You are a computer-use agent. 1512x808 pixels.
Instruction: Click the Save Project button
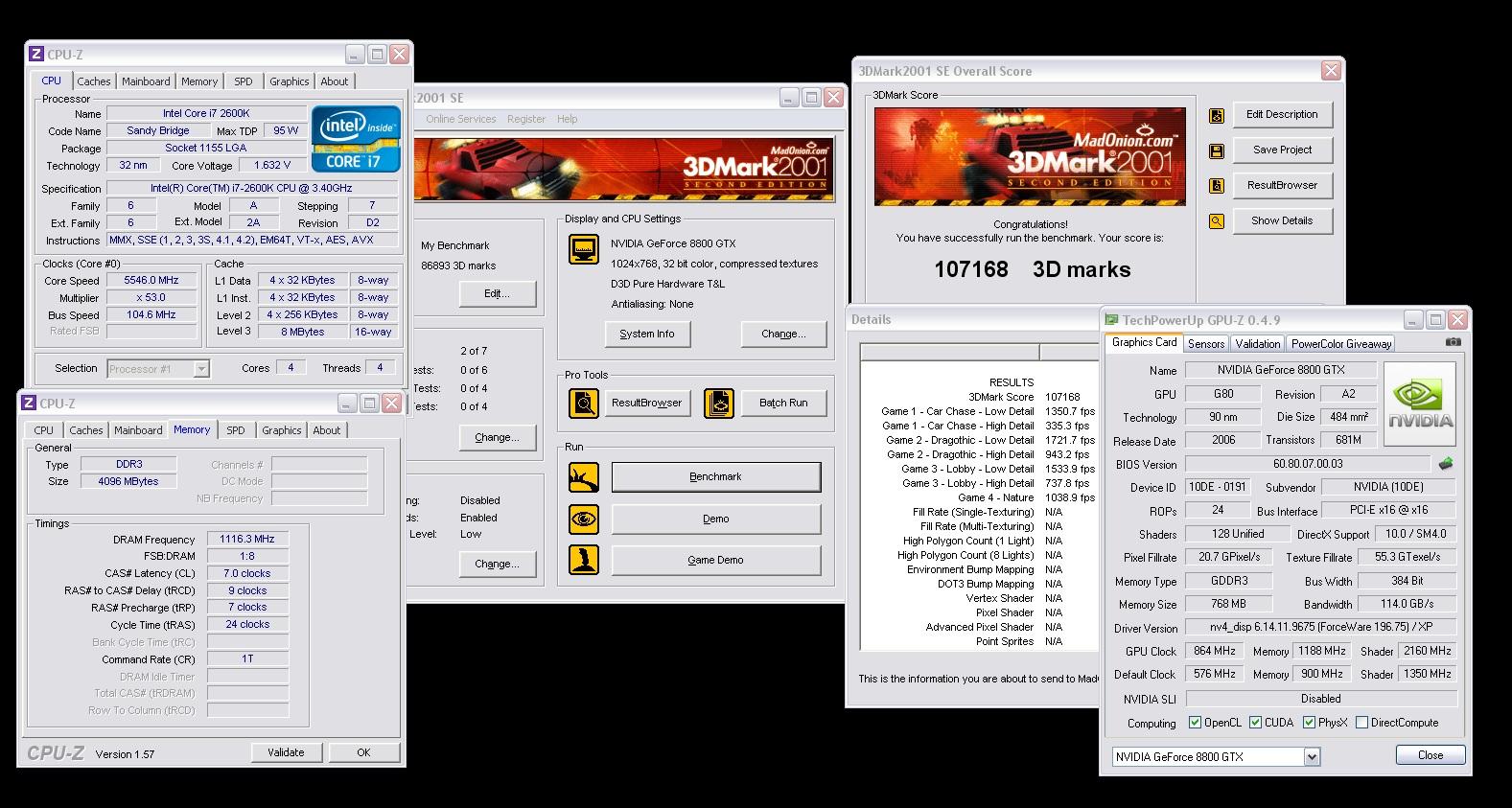coord(1282,150)
